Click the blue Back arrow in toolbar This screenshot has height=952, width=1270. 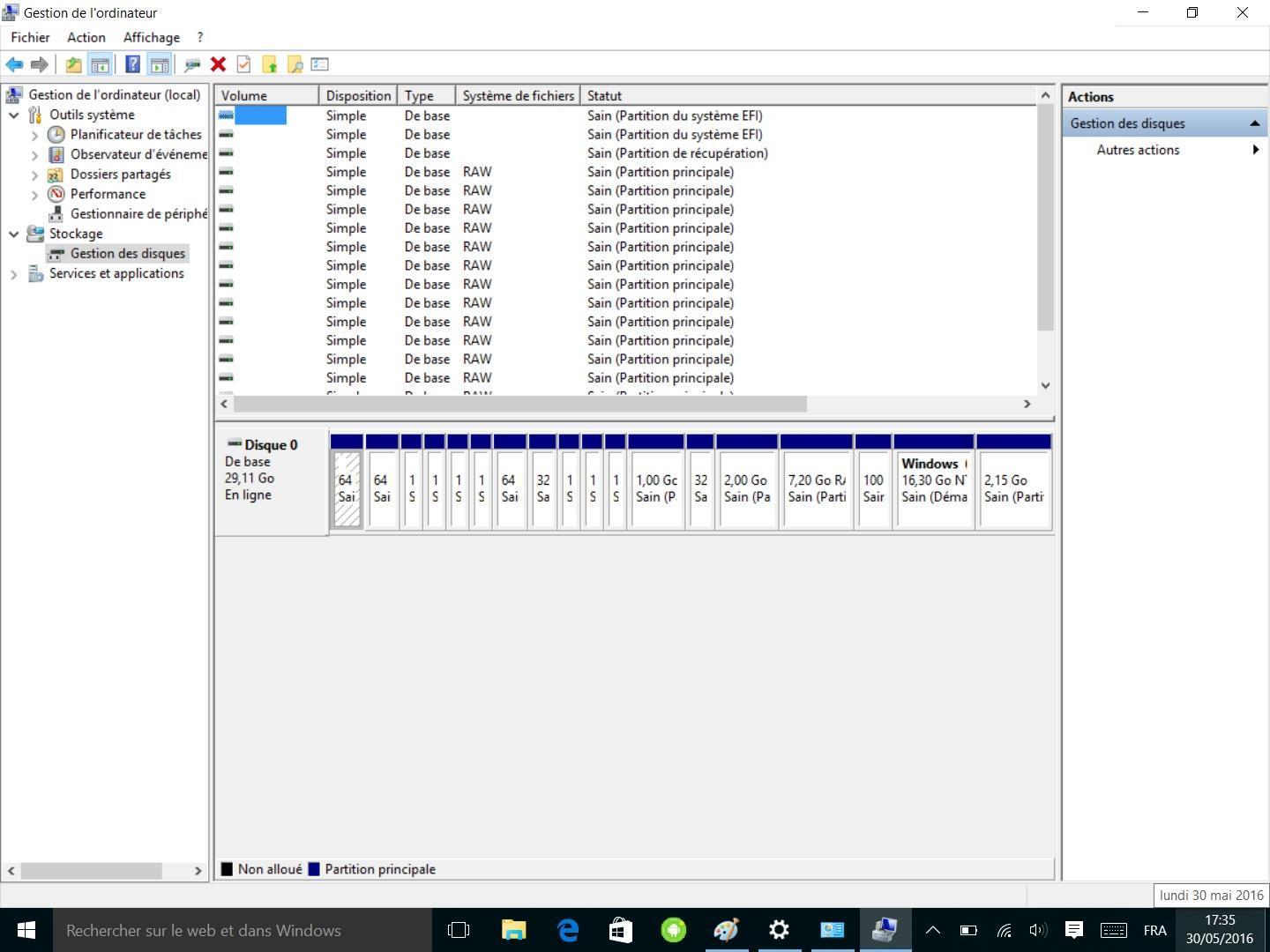coord(14,64)
